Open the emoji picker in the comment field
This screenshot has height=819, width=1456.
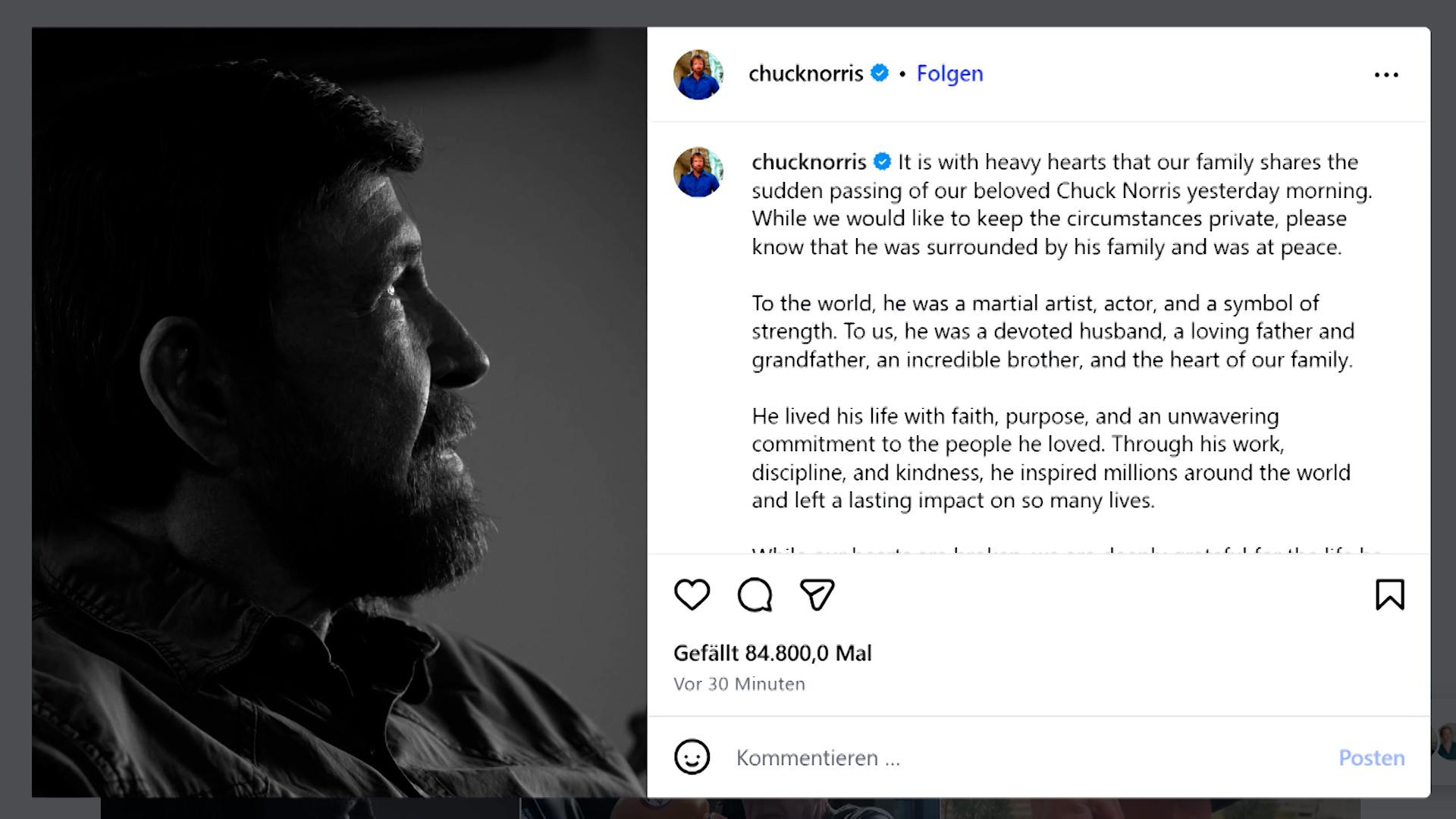[692, 758]
